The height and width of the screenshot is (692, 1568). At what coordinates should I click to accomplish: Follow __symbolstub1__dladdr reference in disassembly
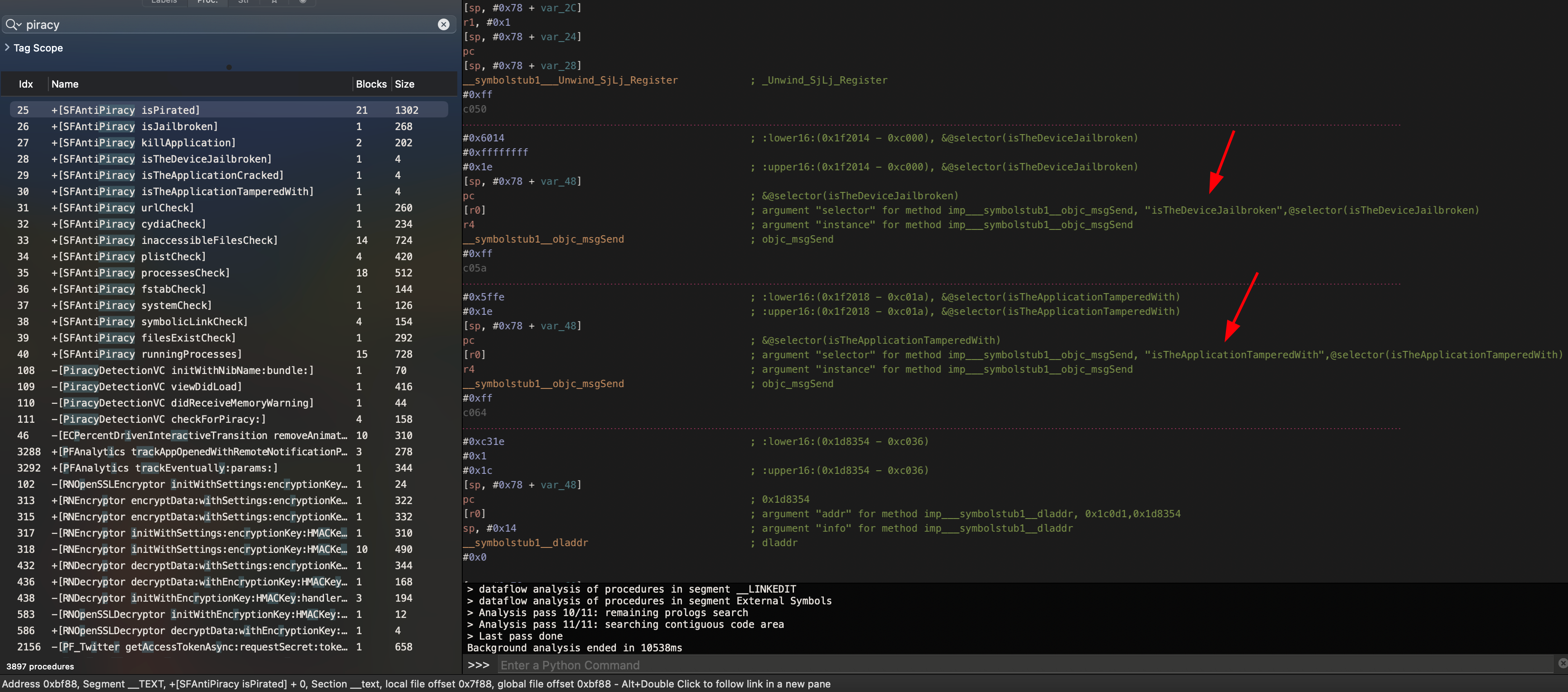coord(526,542)
